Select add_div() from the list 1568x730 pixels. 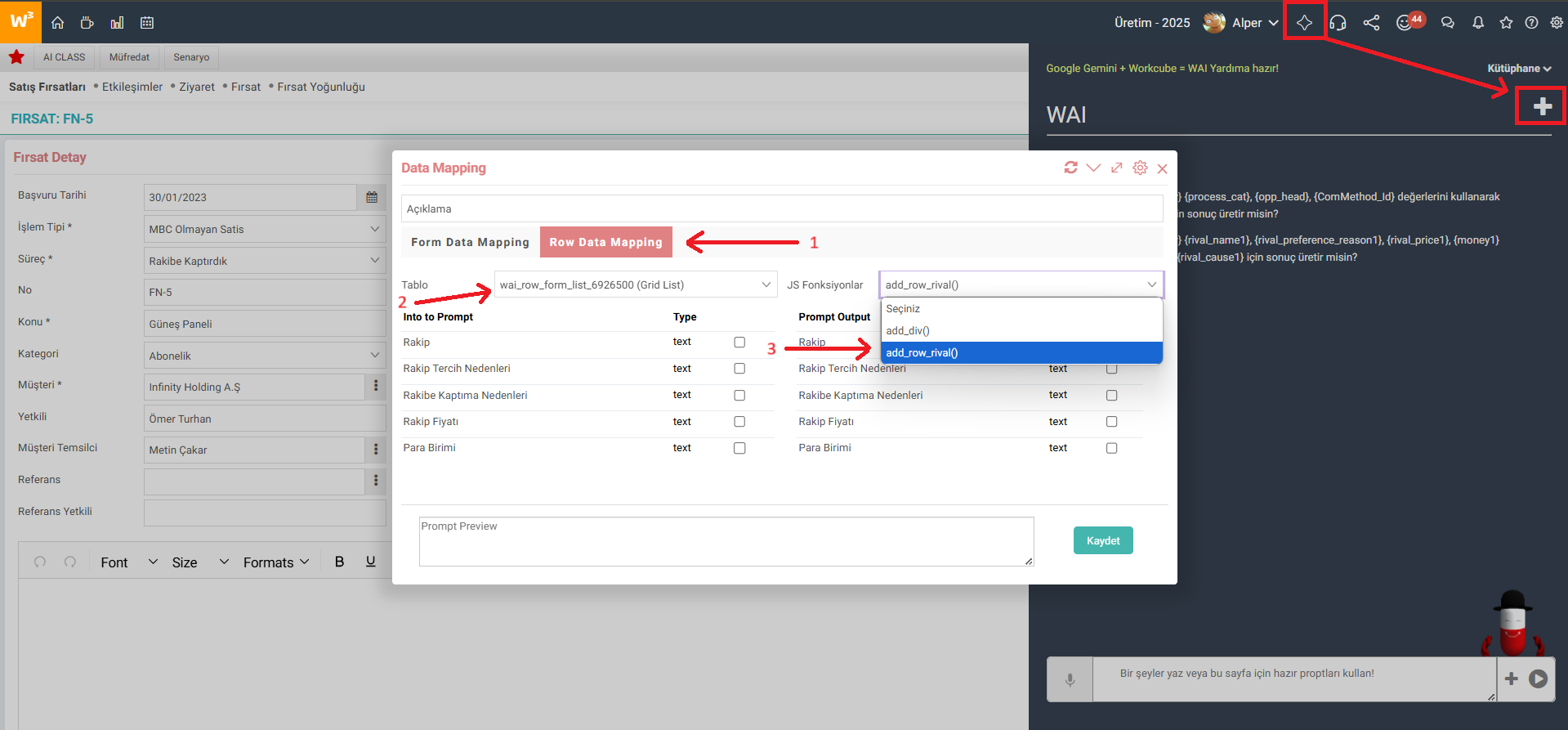click(1021, 331)
